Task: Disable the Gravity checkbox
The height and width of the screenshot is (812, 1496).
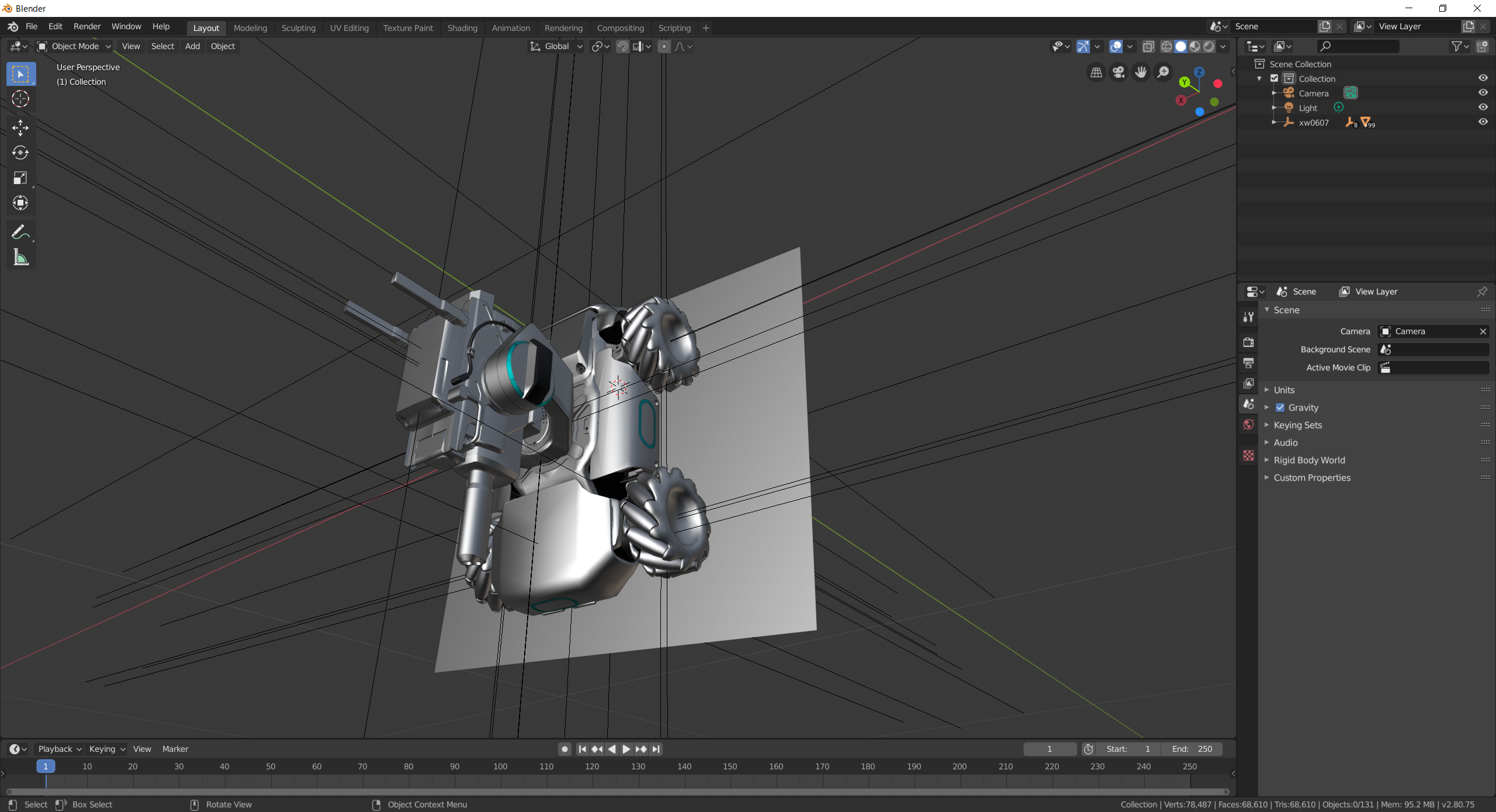Action: 1280,407
